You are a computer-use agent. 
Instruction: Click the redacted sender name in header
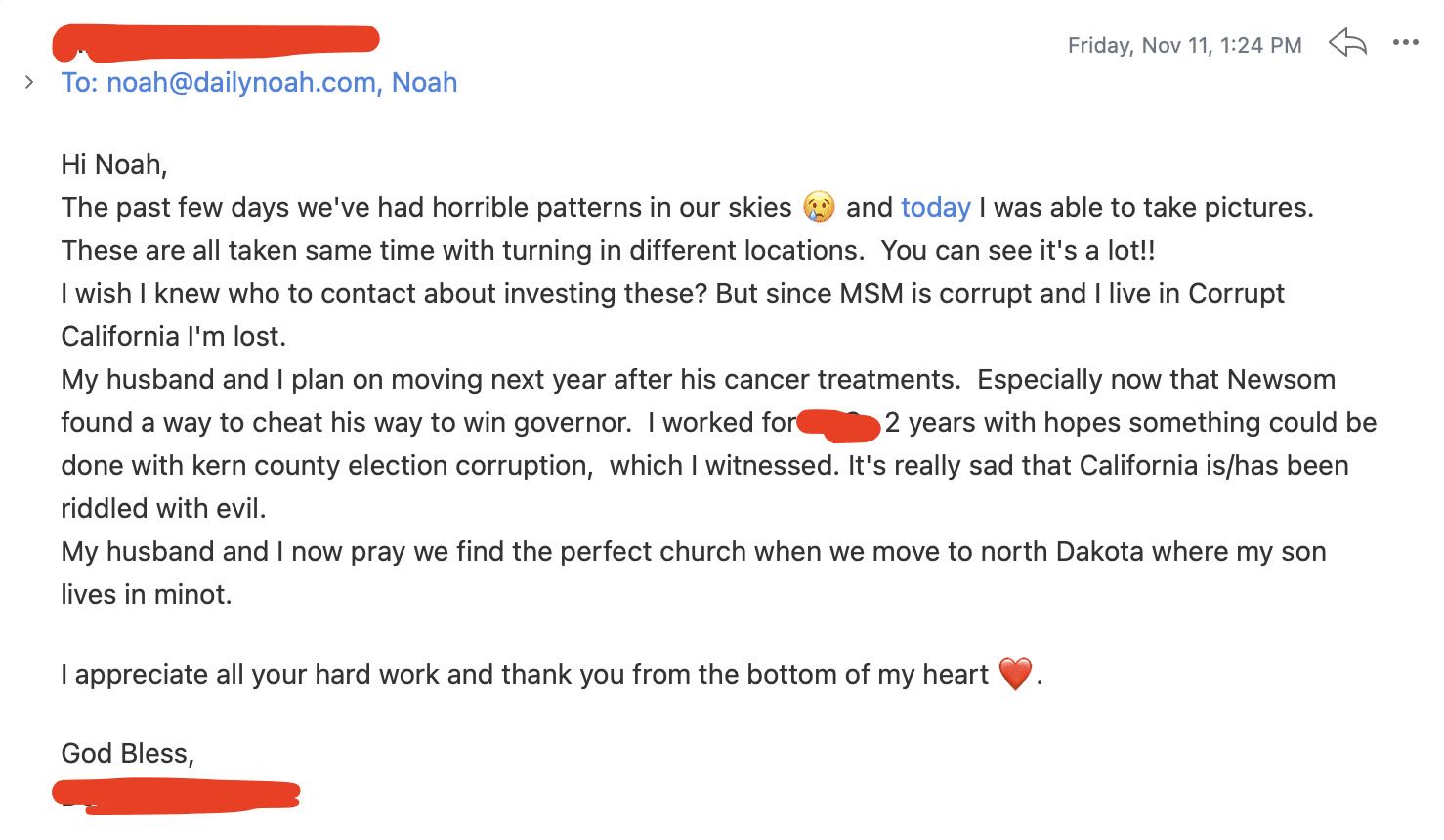pyautogui.click(x=215, y=41)
